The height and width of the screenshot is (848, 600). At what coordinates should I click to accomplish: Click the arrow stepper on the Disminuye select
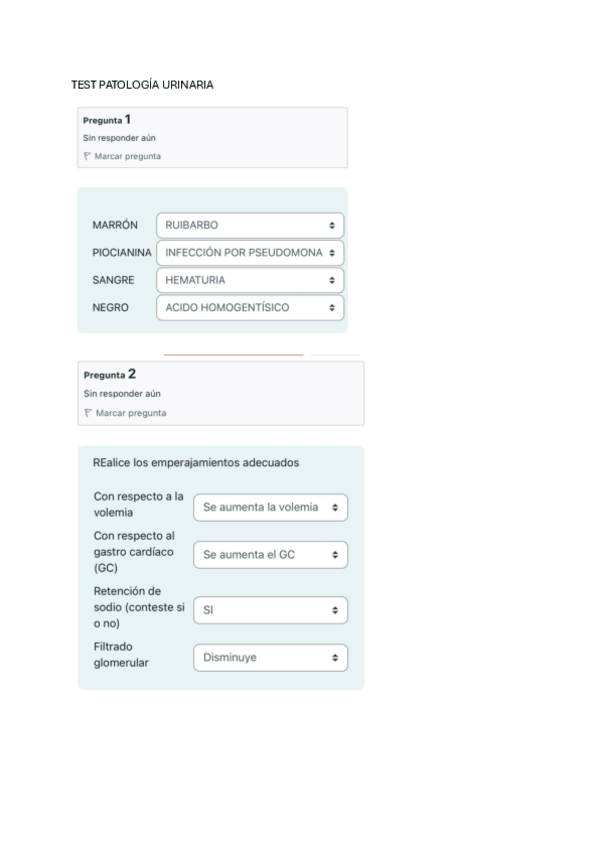[337, 658]
